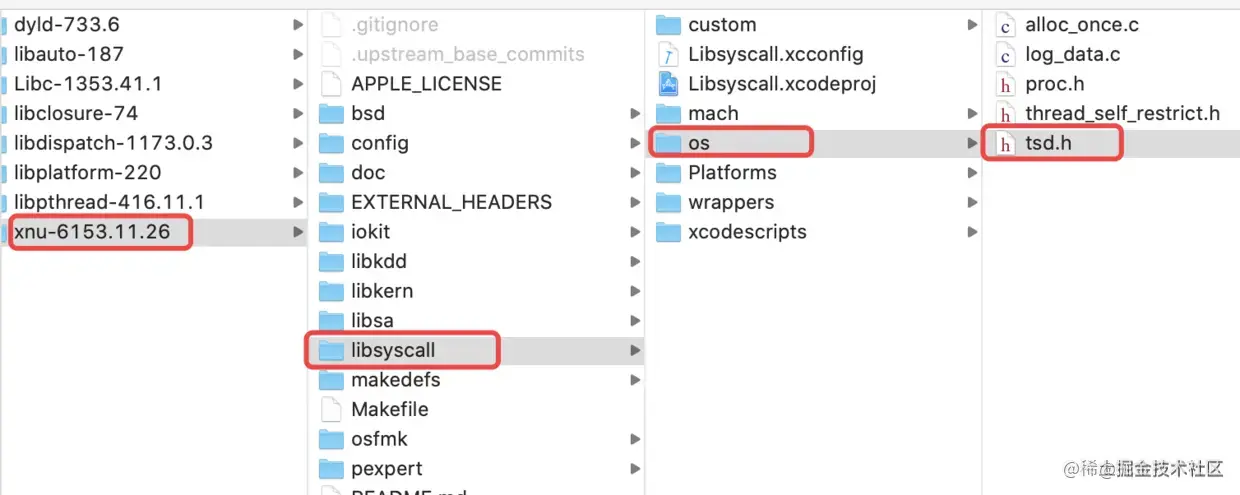The width and height of the screenshot is (1240, 495).
Task: Select the libdispatch-1173.0.3 row
Action: coord(153,143)
